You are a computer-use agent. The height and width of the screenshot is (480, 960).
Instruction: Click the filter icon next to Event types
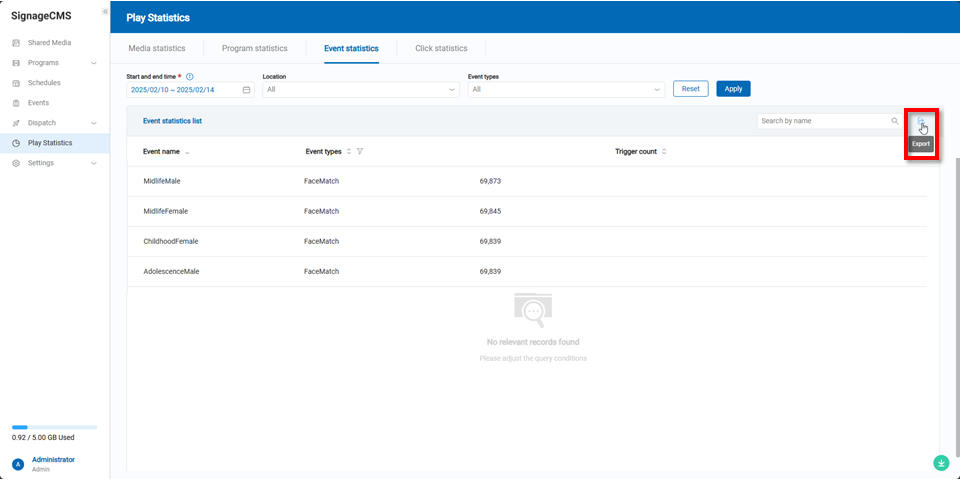[x=360, y=152]
